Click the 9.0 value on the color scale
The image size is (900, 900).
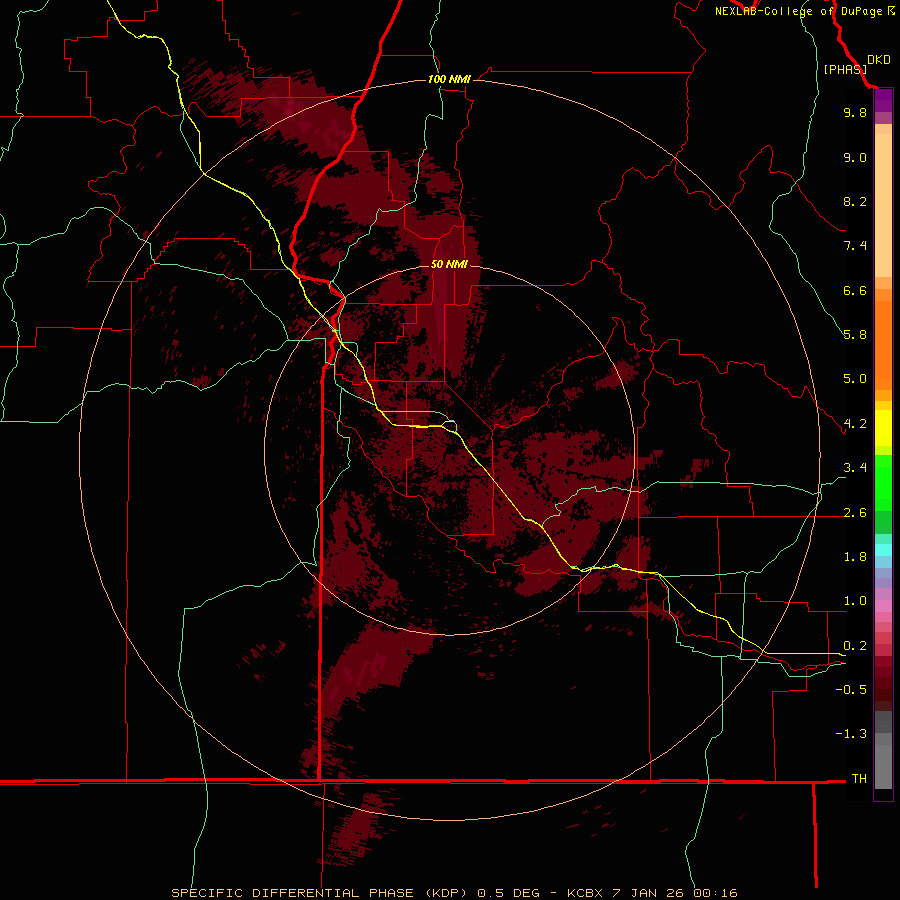[855, 157]
